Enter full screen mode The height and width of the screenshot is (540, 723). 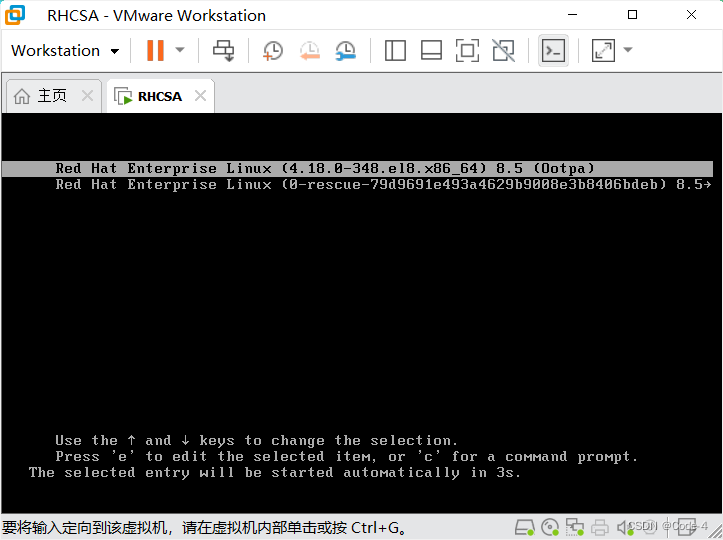coord(467,50)
